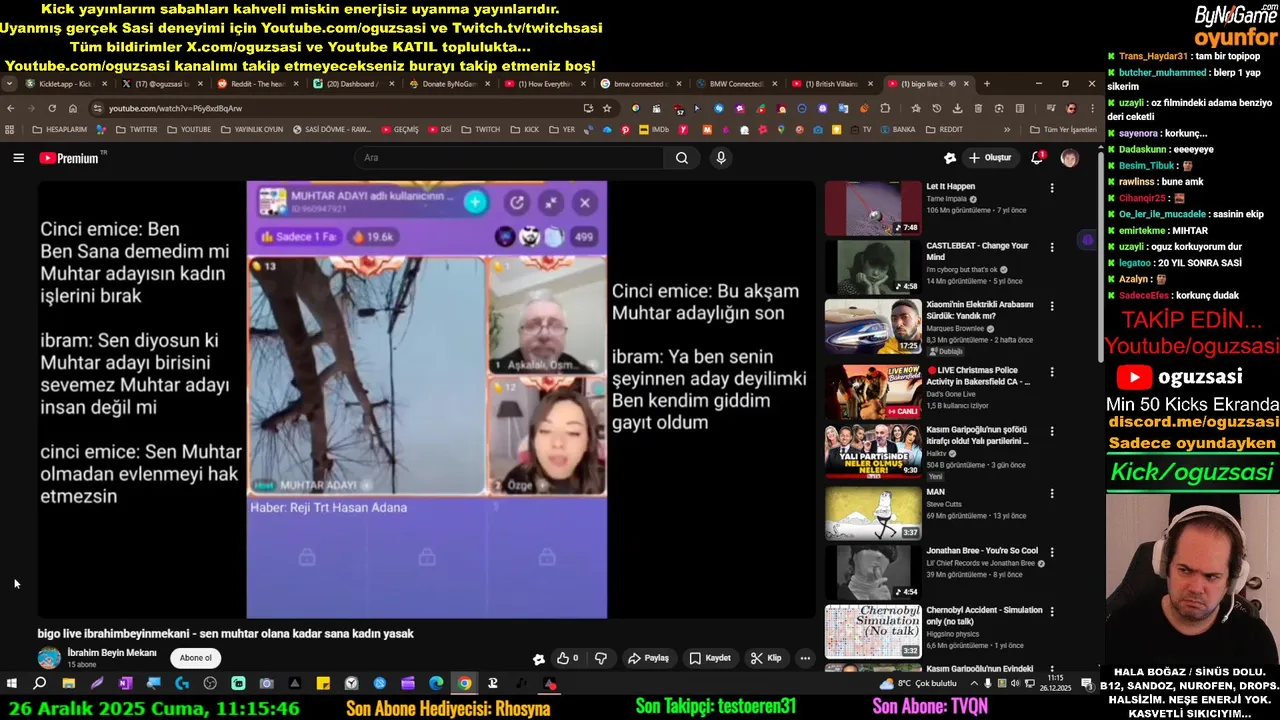Open the more actions ellipsis under the video

coord(805,658)
